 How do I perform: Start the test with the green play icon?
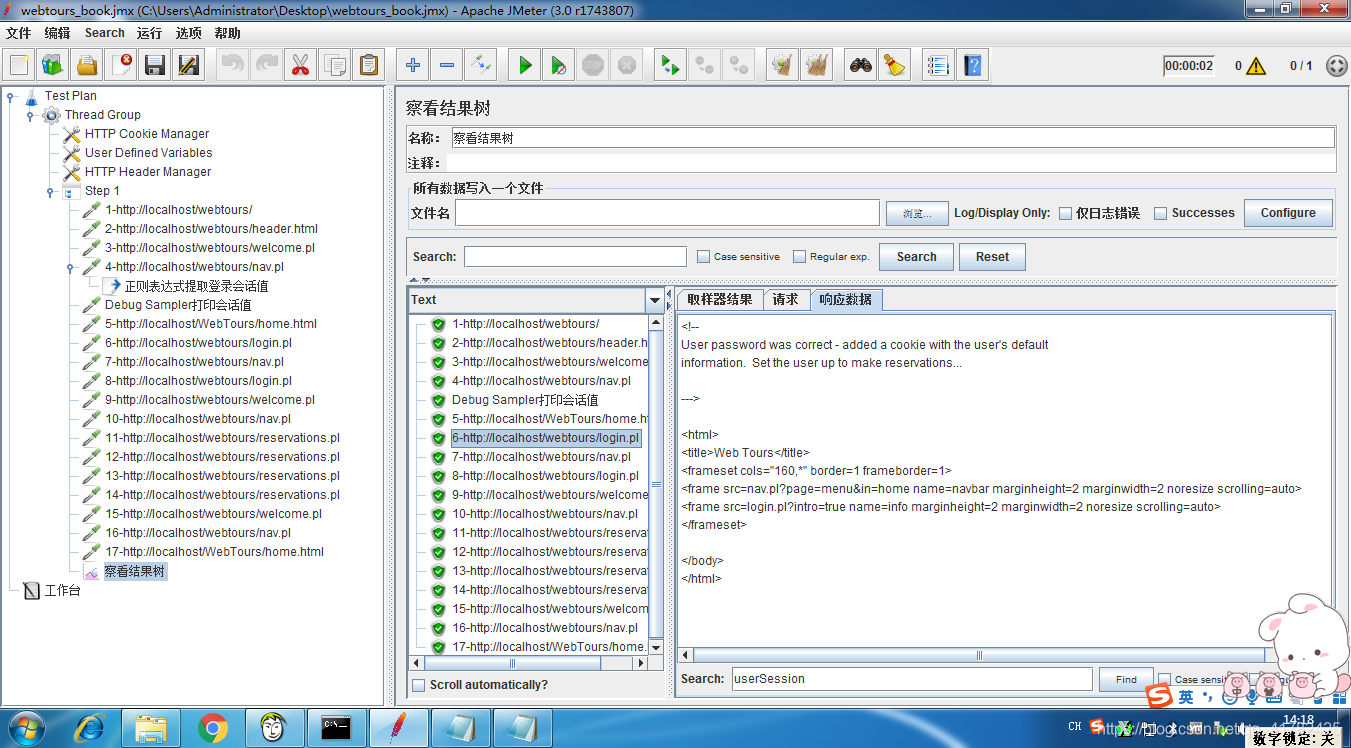[525, 66]
